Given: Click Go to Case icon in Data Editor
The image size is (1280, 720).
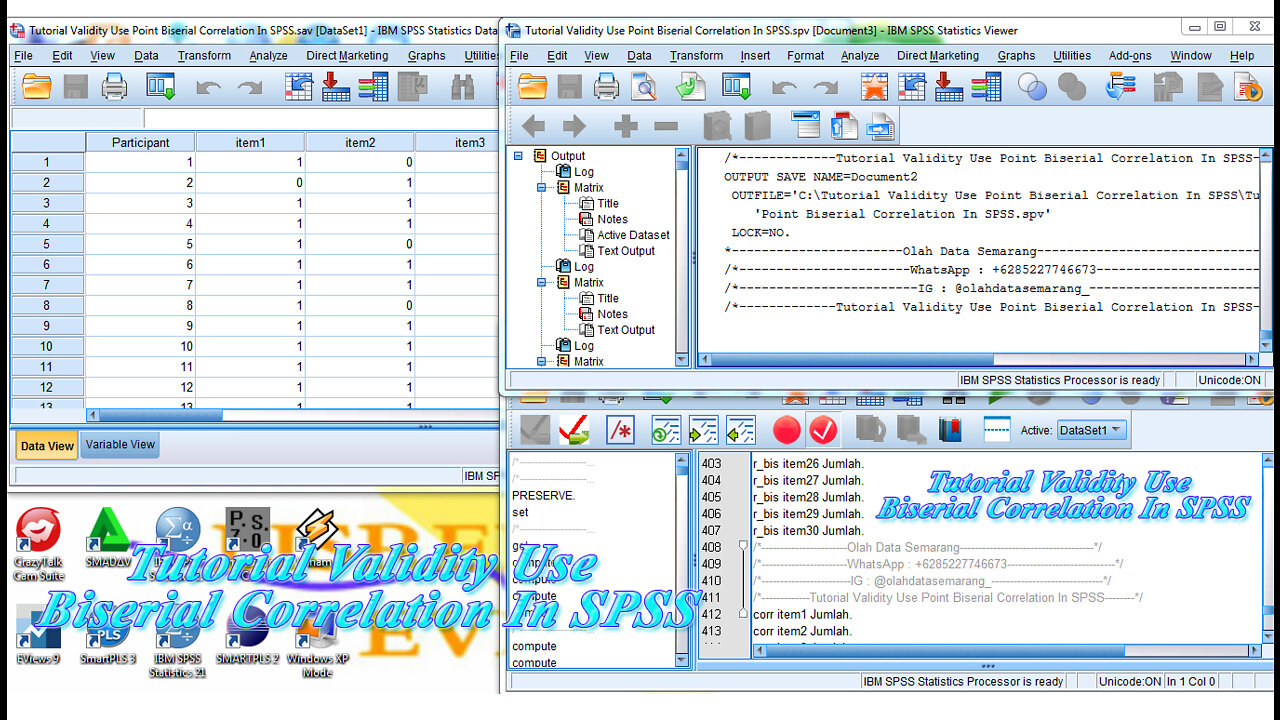Looking at the screenshot, I should click(298, 88).
